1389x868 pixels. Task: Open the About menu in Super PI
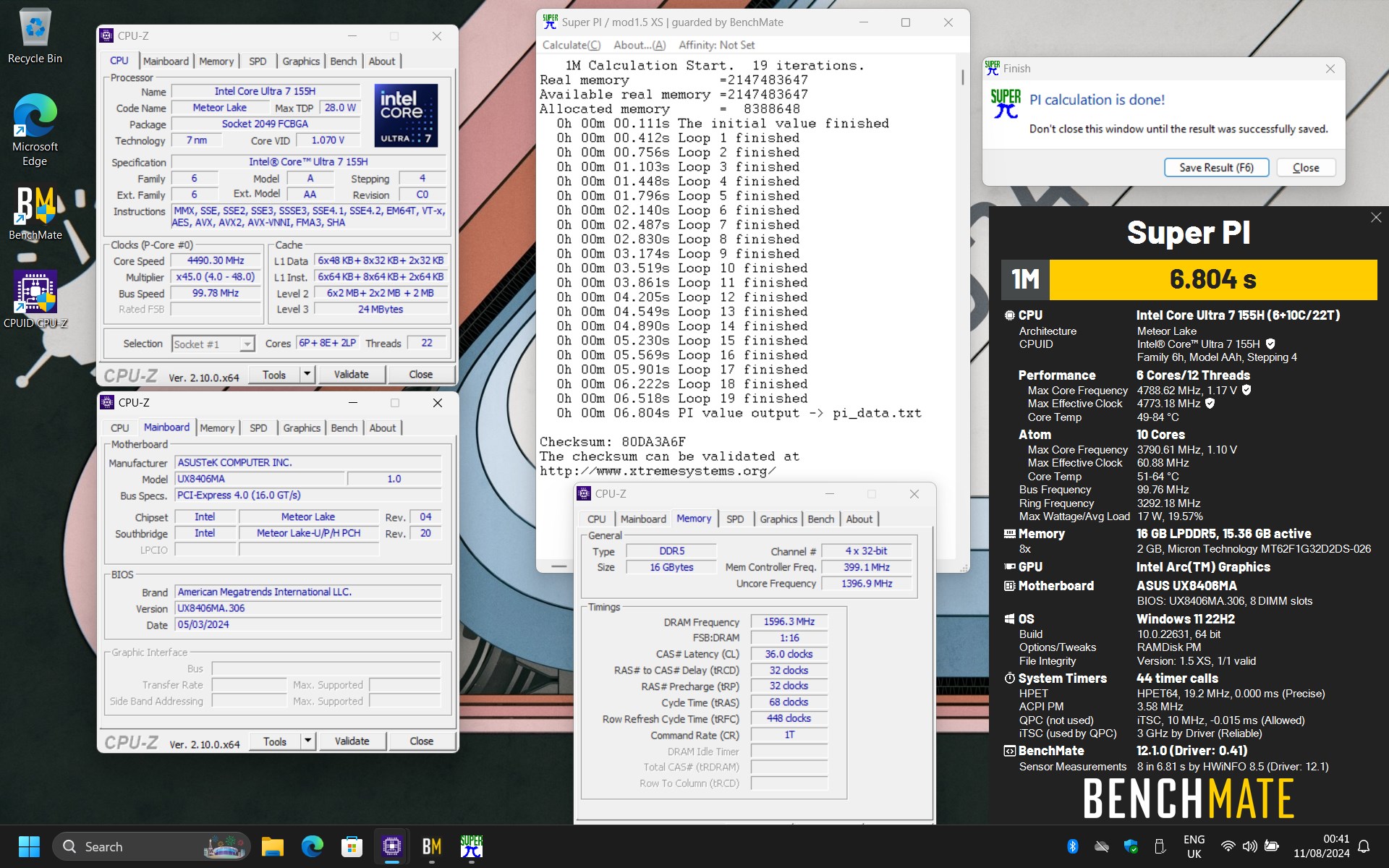(x=640, y=45)
